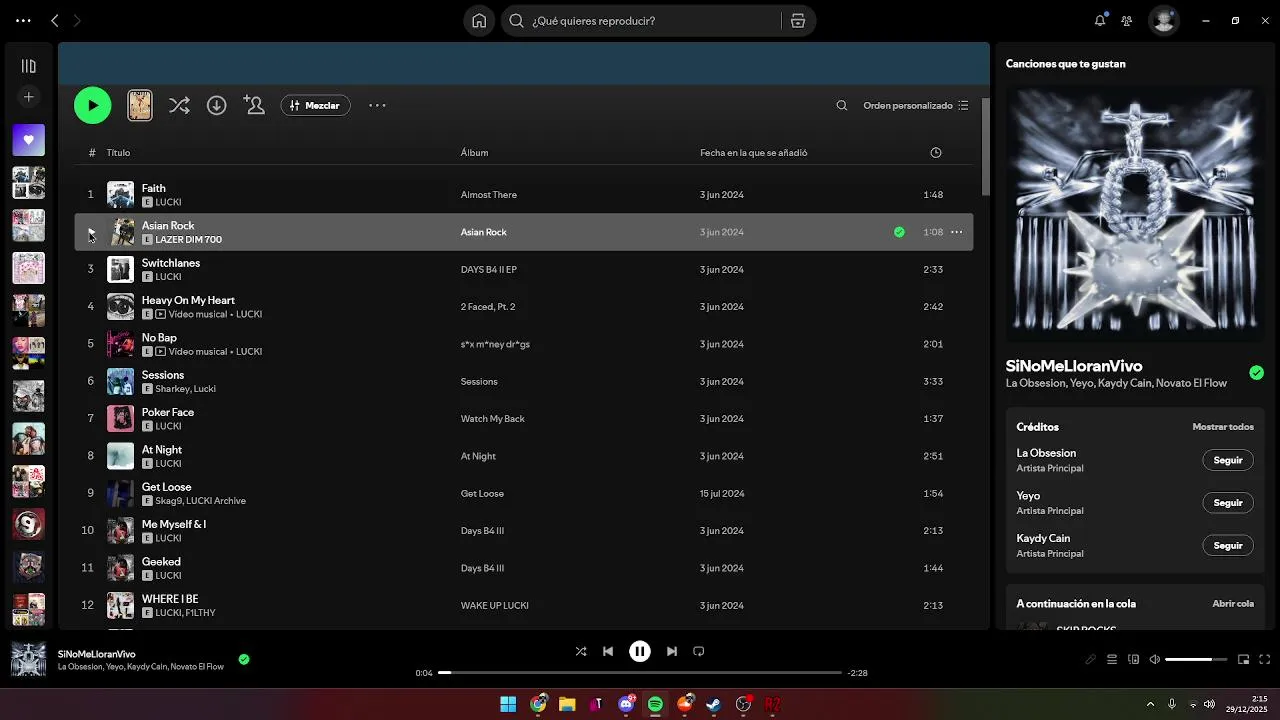Download the playlist with the download icon

point(216,105)
